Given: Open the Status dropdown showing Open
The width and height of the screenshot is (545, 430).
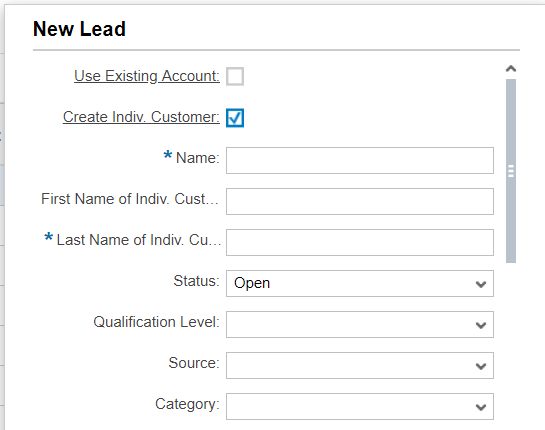Looking at the screenshot, I should pos(360,284).
